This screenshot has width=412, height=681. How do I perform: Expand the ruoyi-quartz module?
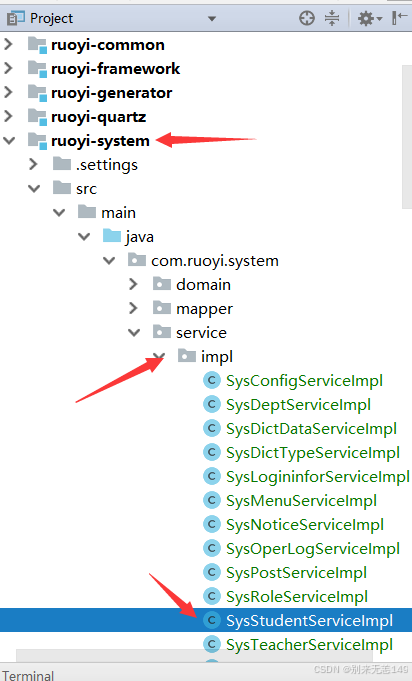[8, 116]
